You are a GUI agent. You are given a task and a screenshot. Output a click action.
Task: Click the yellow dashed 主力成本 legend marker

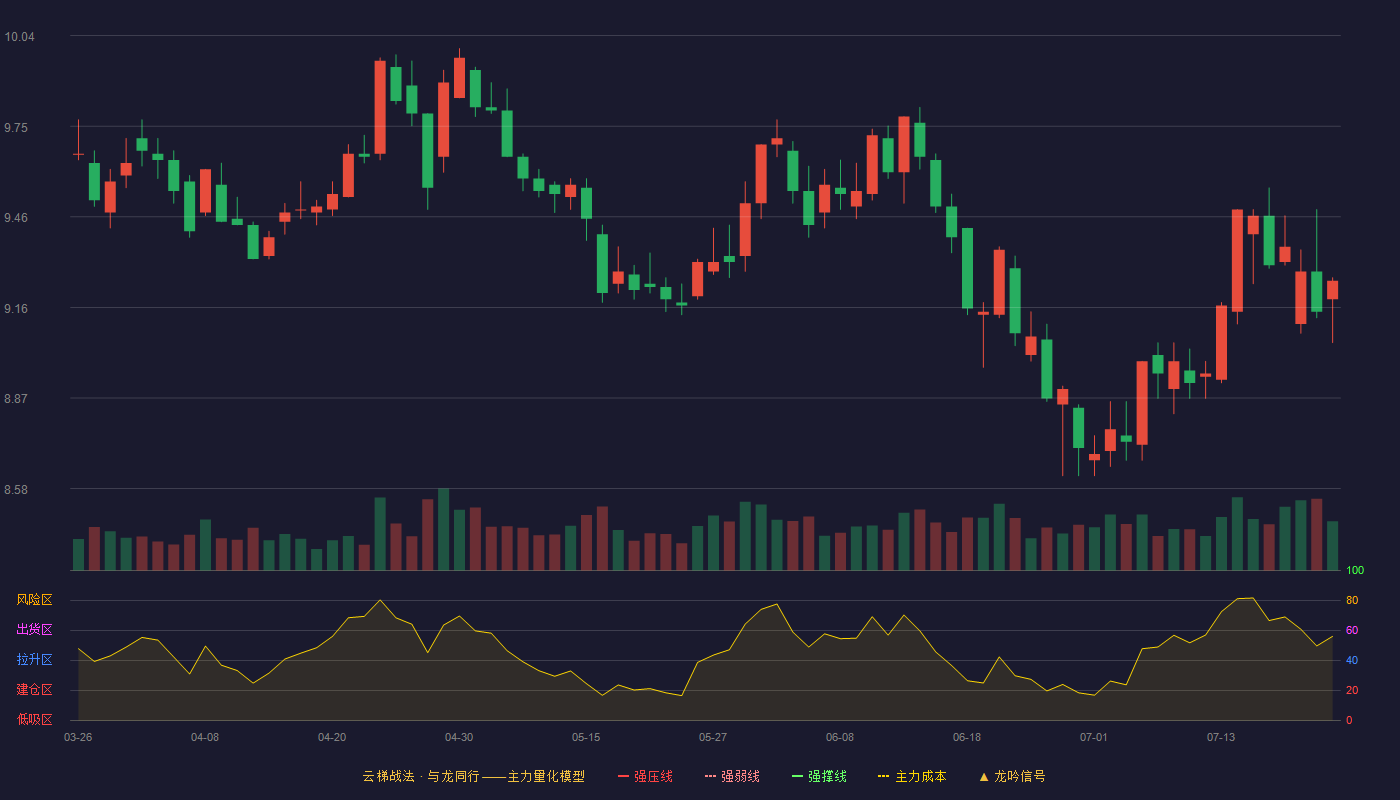[x=884, y=776]
